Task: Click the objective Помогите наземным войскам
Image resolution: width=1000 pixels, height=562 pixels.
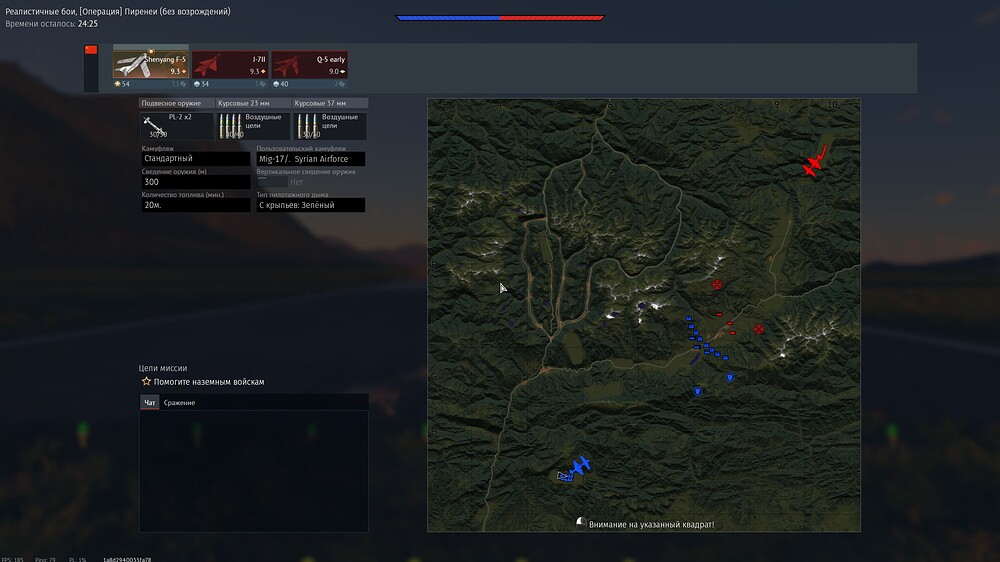Action: [x=209, y=382]
